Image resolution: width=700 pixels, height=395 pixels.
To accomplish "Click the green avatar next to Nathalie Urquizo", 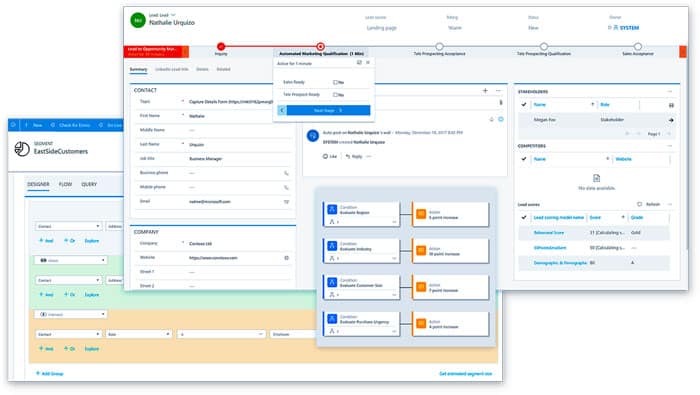I will pyautogui.click(x=138, y=21).
